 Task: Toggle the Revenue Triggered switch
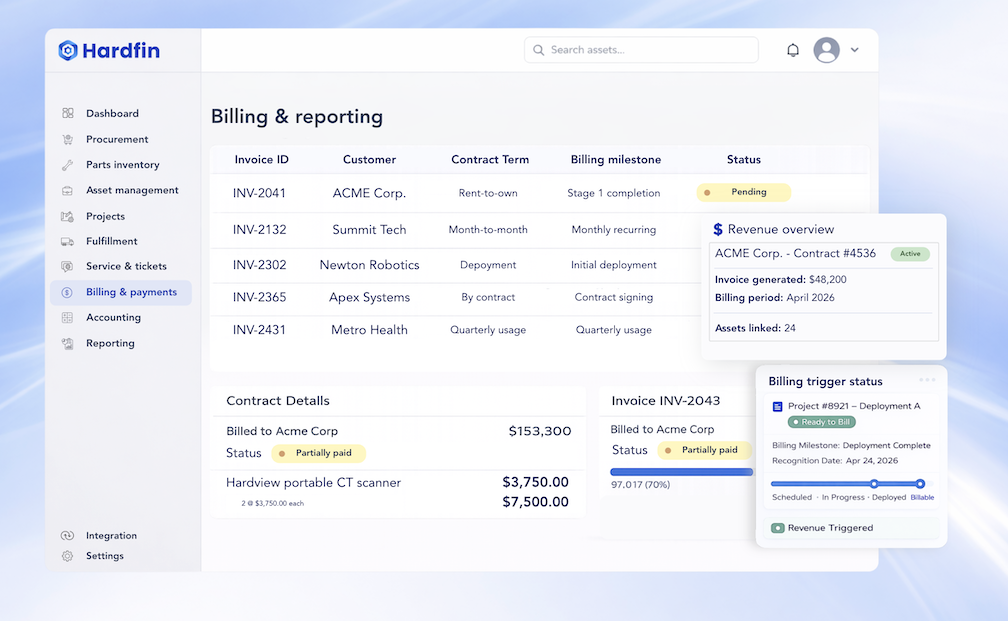(x=780, y=527)
